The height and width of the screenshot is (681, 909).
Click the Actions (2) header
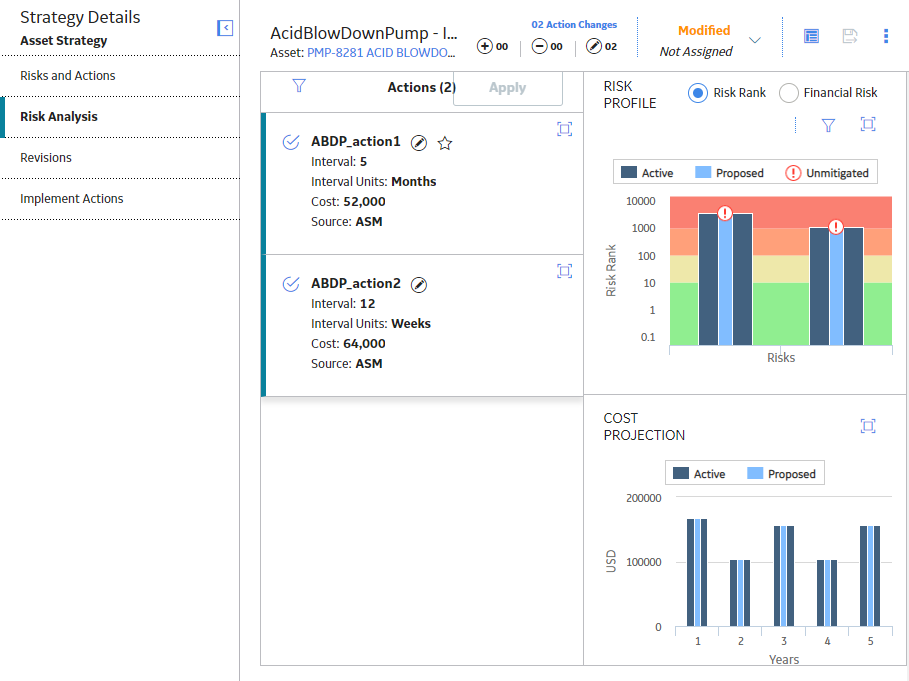(x=421, y=88)
